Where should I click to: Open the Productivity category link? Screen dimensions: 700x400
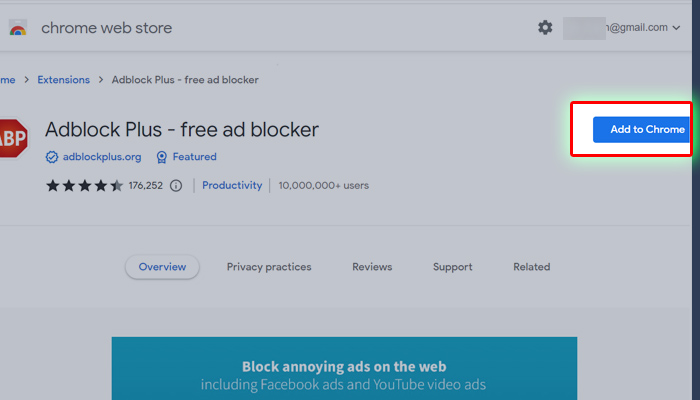232,186
